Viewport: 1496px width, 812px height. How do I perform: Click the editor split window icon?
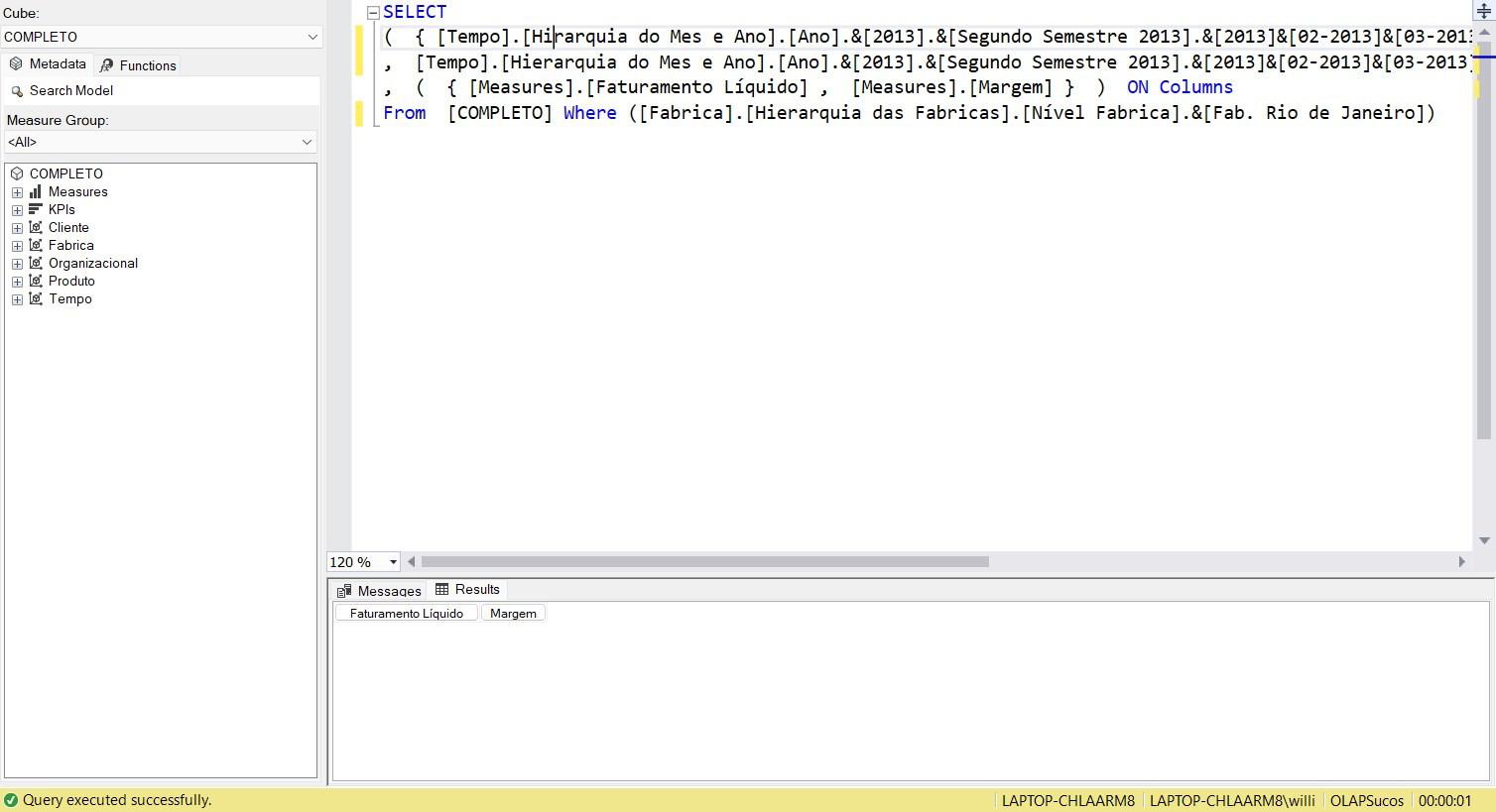click(1484, 11)
